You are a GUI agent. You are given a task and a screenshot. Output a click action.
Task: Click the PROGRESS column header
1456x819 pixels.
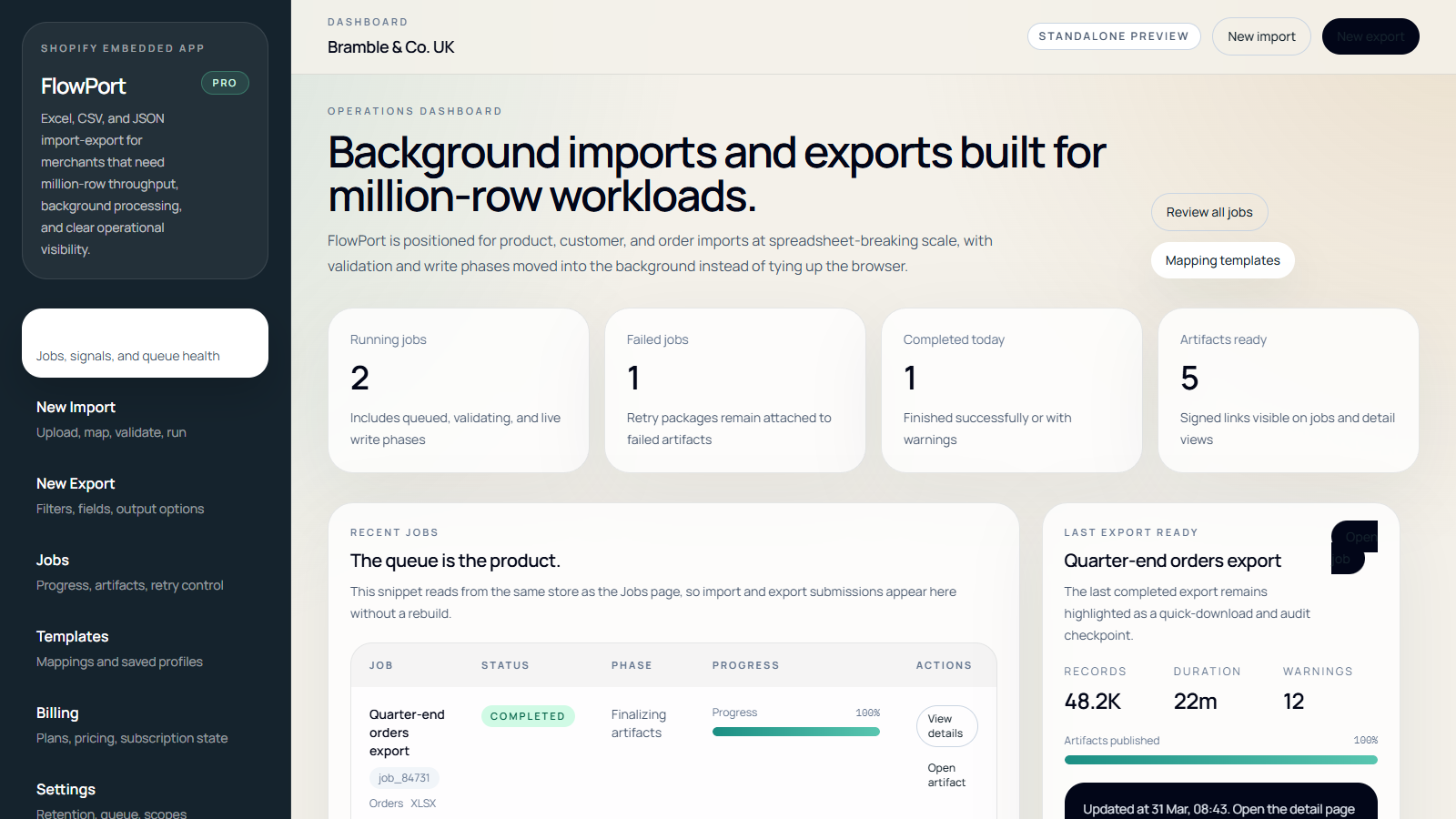pos(745,665)
